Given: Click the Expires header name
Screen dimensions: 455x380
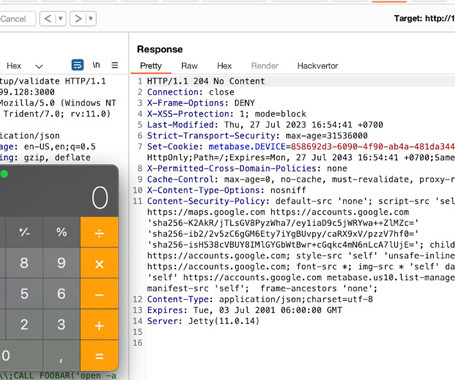Looking at the screenshot, I should (165, 310).
